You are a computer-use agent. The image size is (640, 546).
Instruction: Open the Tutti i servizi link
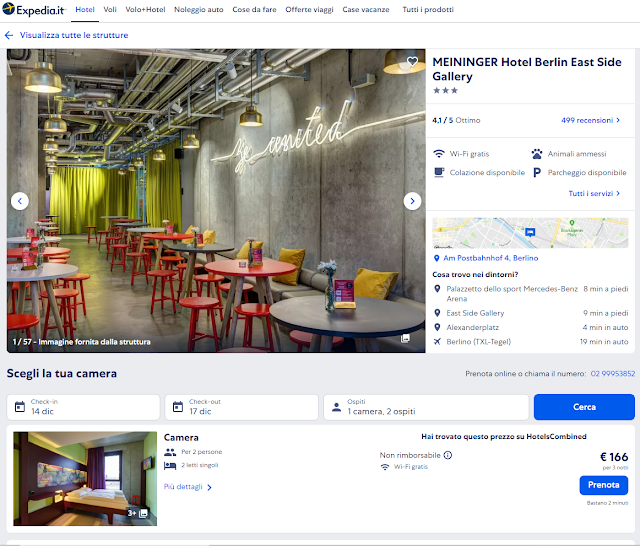594,193
